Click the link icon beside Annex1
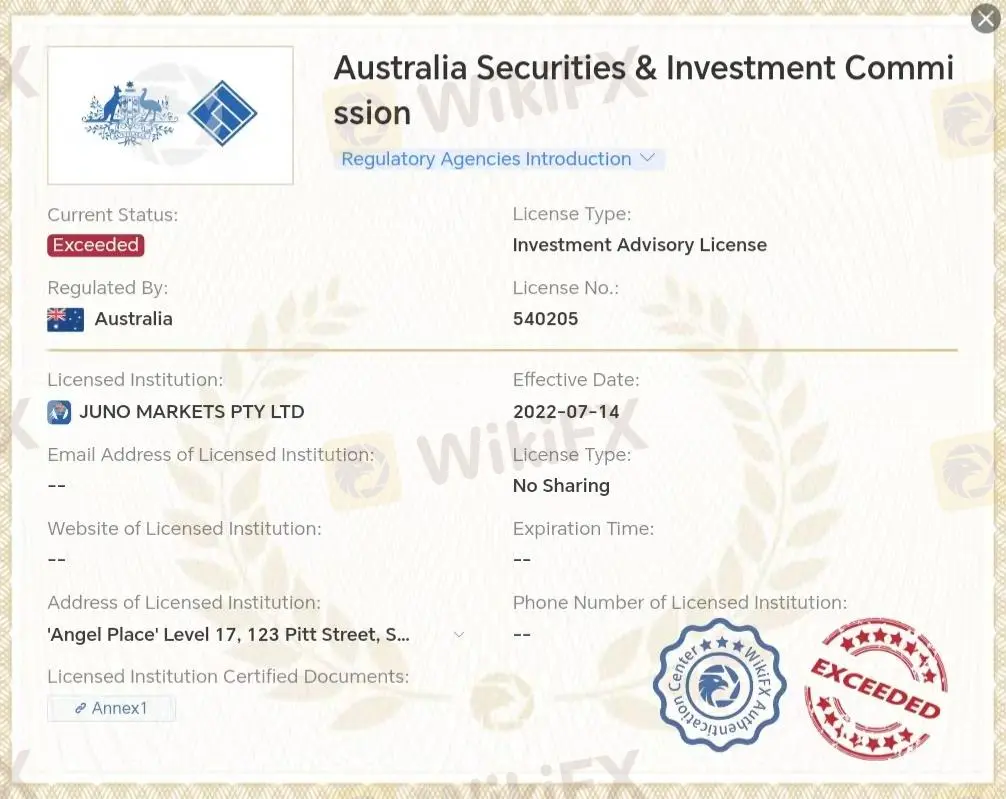 pyautogui.click(x=81, y=708)
